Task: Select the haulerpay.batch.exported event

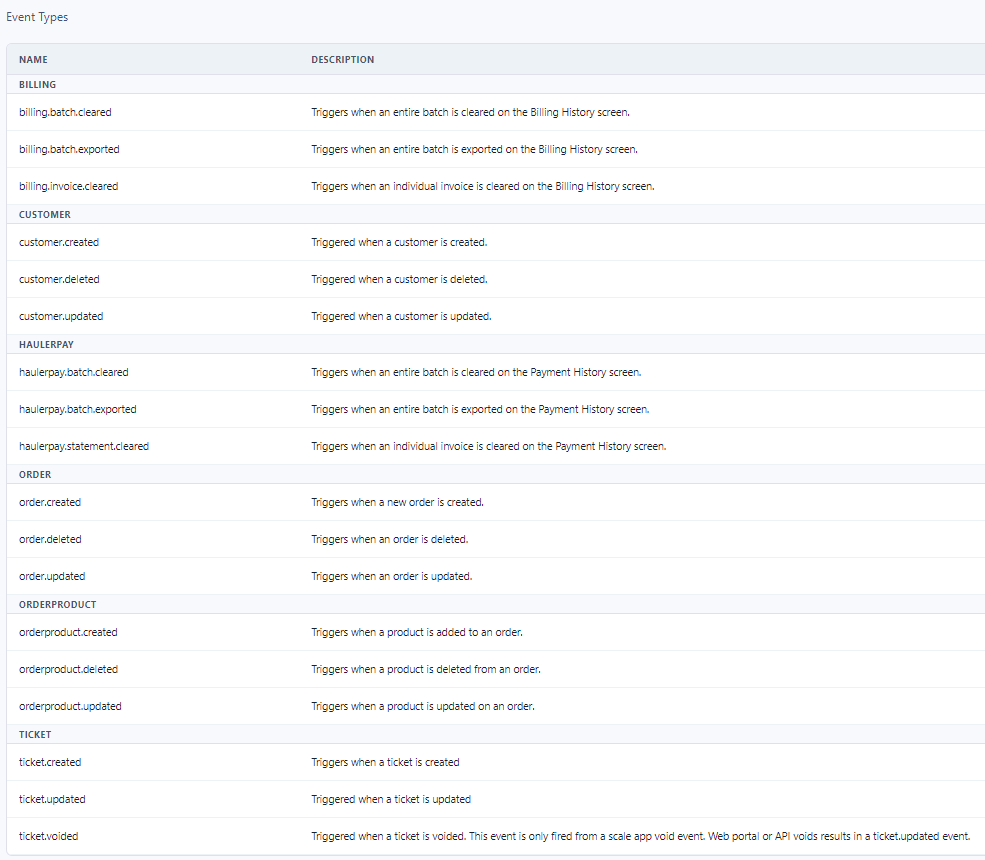Action: tap(78, 409)
